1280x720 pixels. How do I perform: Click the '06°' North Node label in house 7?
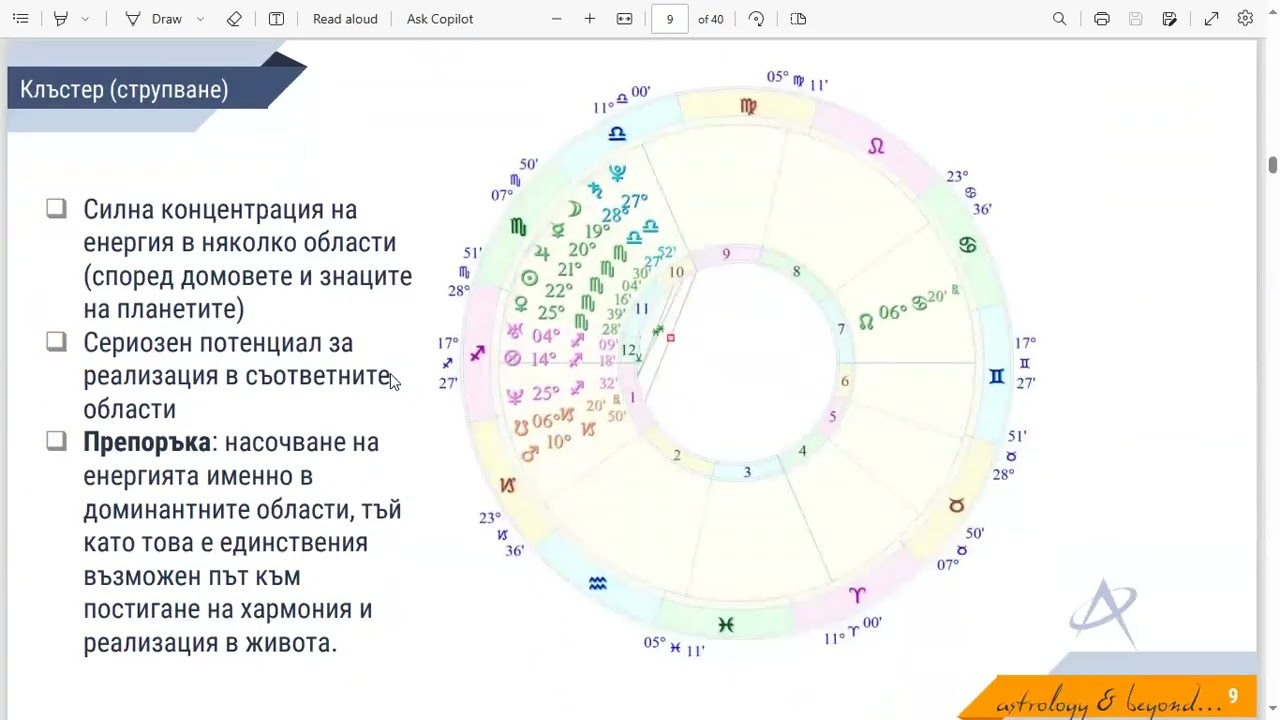pos(893,313)
